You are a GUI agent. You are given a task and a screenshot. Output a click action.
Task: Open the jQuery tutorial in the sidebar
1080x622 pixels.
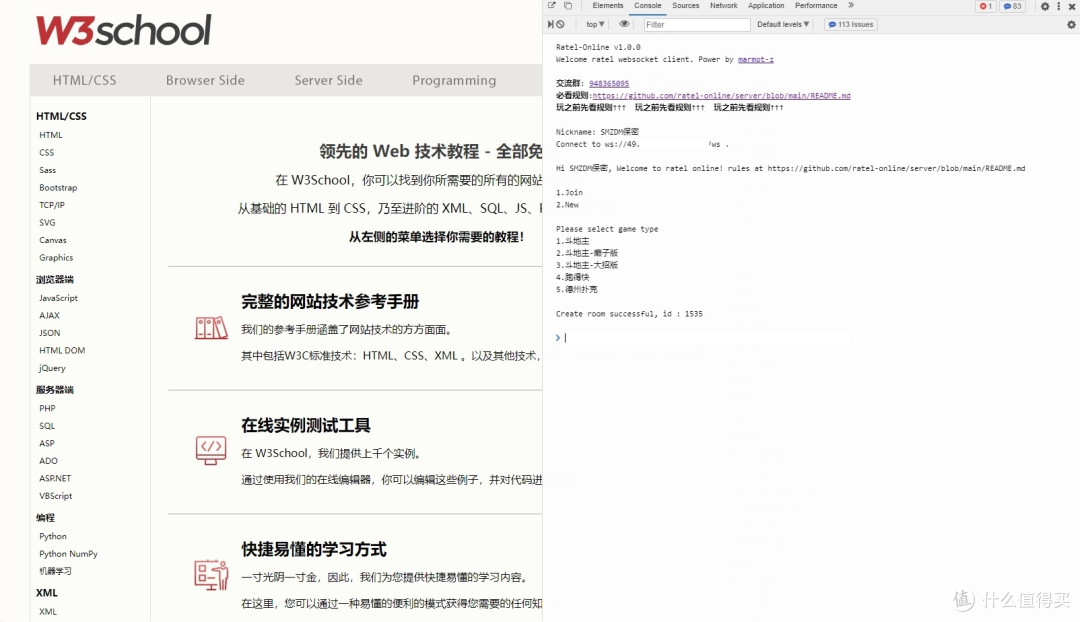click(52, 369)
